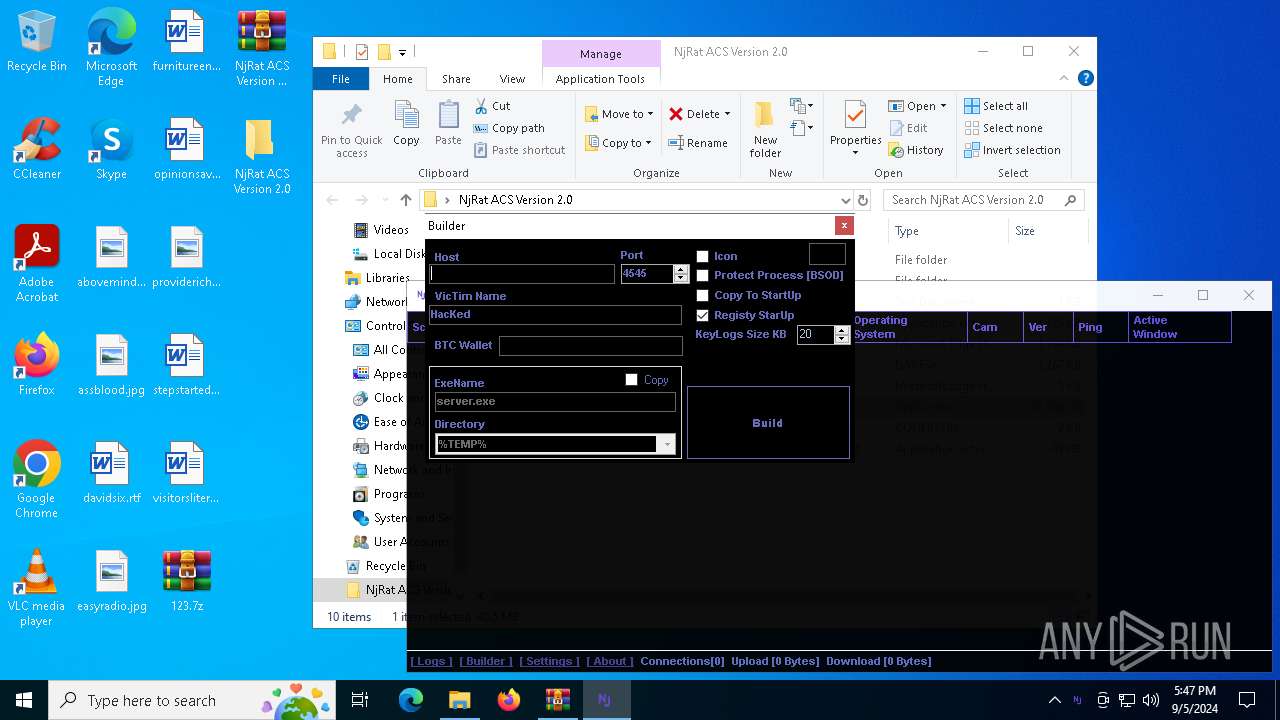Screen dimensions: 1280x720
Task: Close the Builder dialog
Action: coord(844,226)
